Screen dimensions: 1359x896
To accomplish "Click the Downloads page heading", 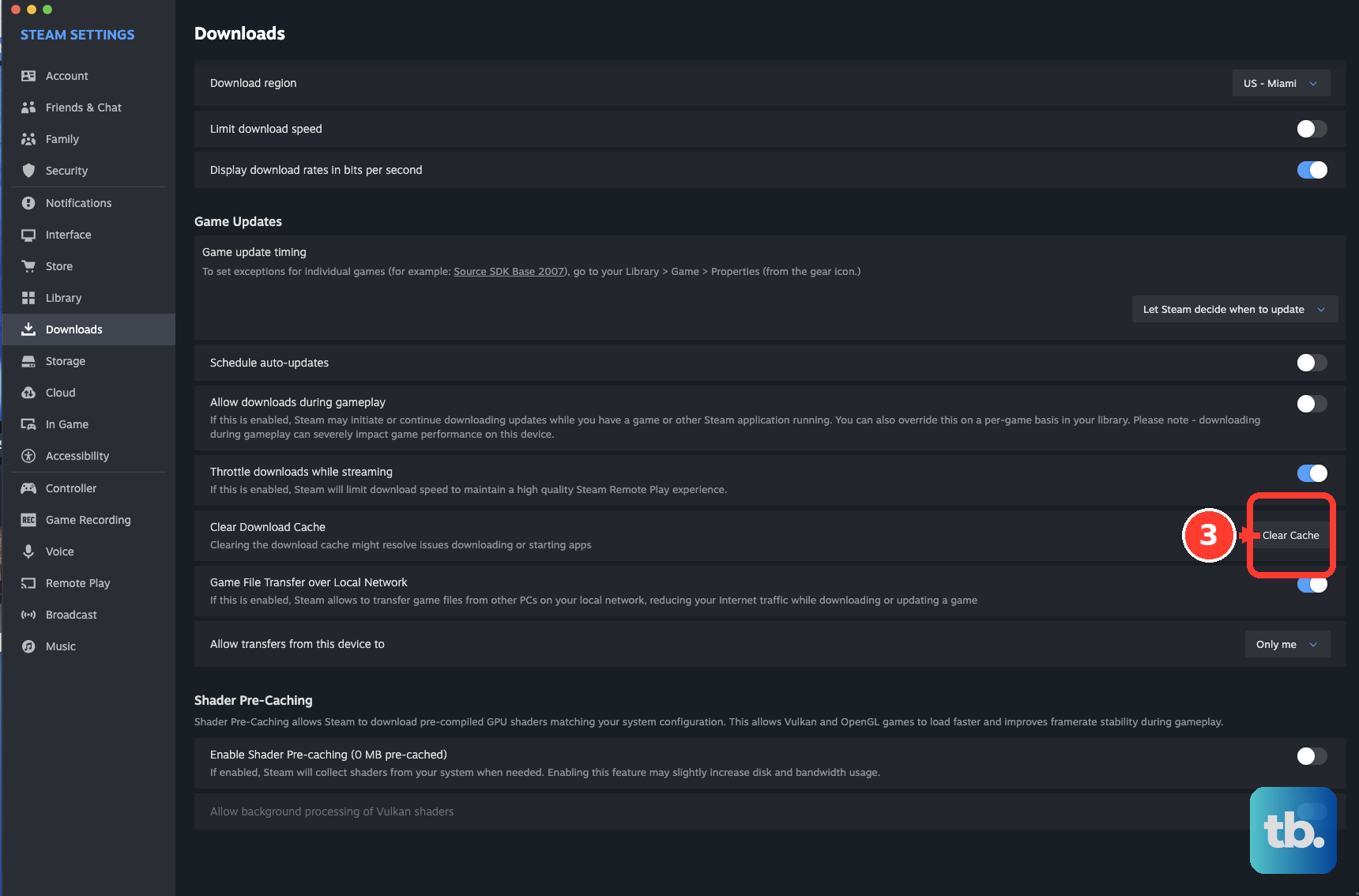I will [x=239, y=33].
